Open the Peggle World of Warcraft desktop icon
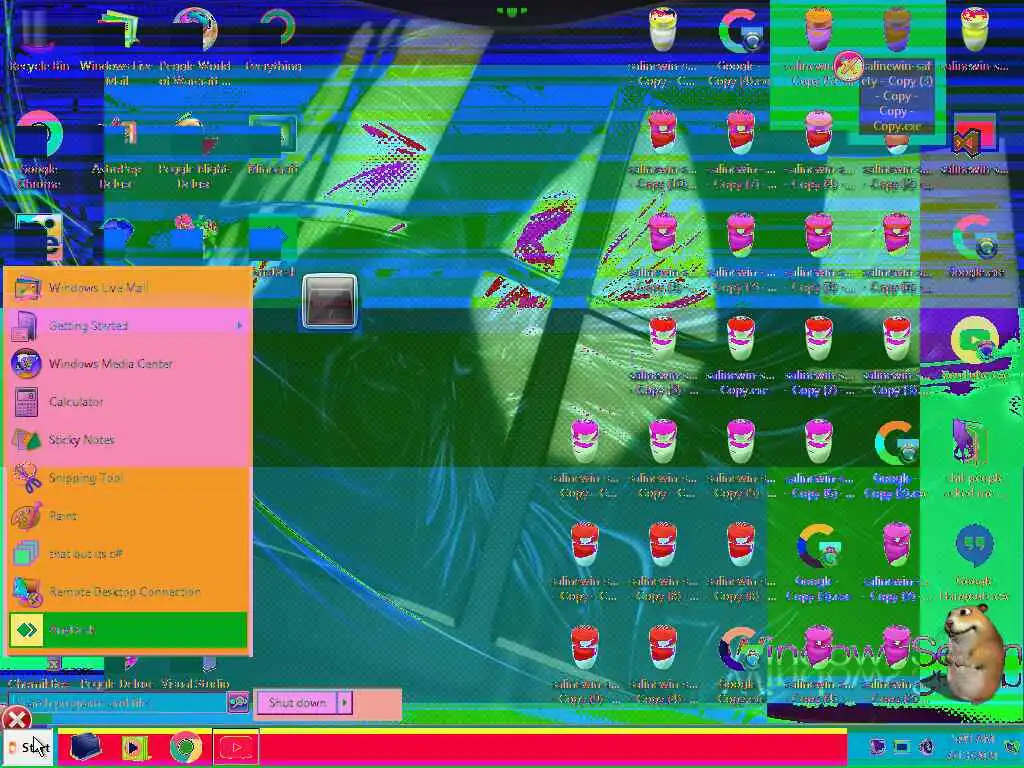Image resolution: width=1024 pixels, height=768 pixels. [195, 46]
